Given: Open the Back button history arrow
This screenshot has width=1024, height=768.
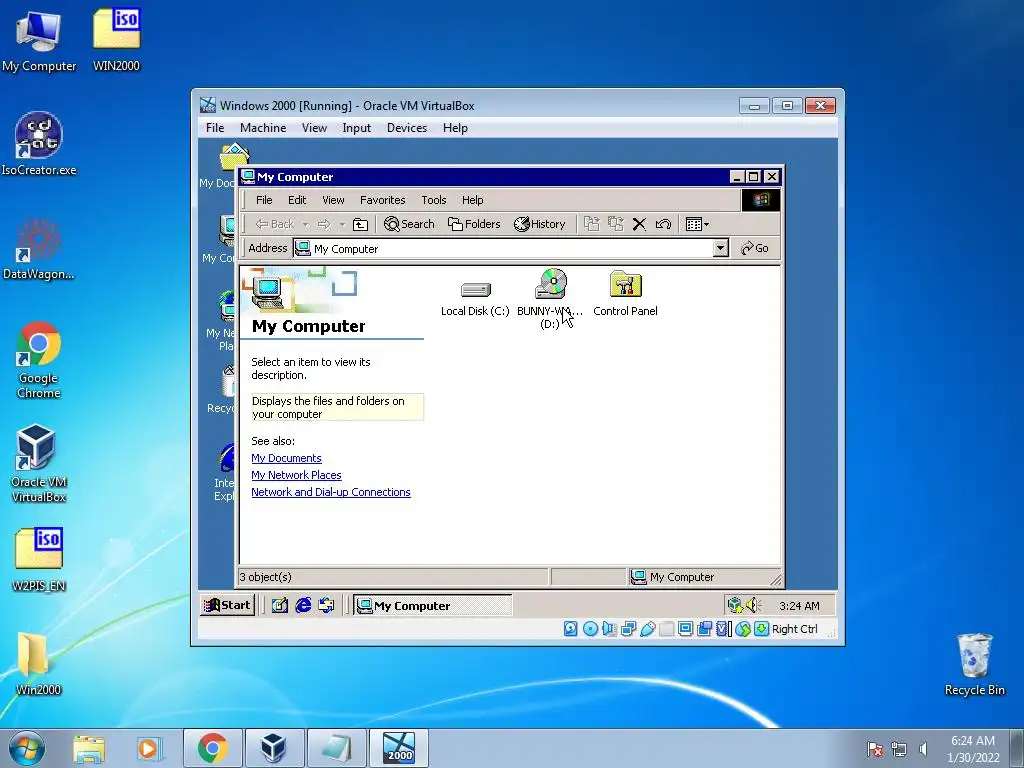Looking at the screenshot, I should (x=305, y=225).
